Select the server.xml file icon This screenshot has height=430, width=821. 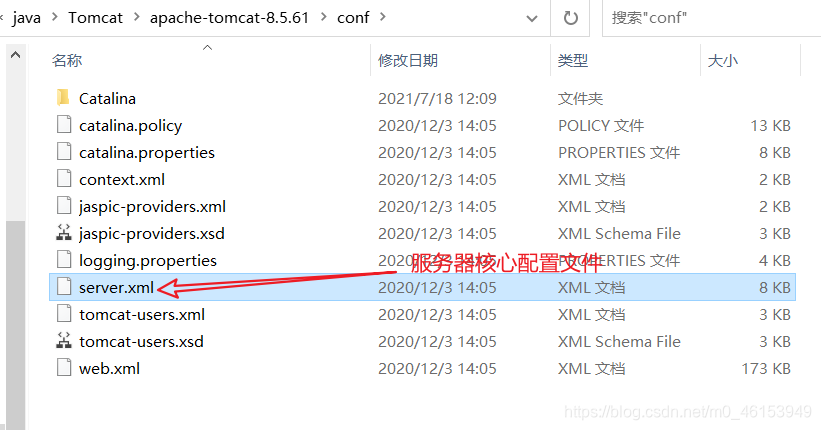point(64,287)
